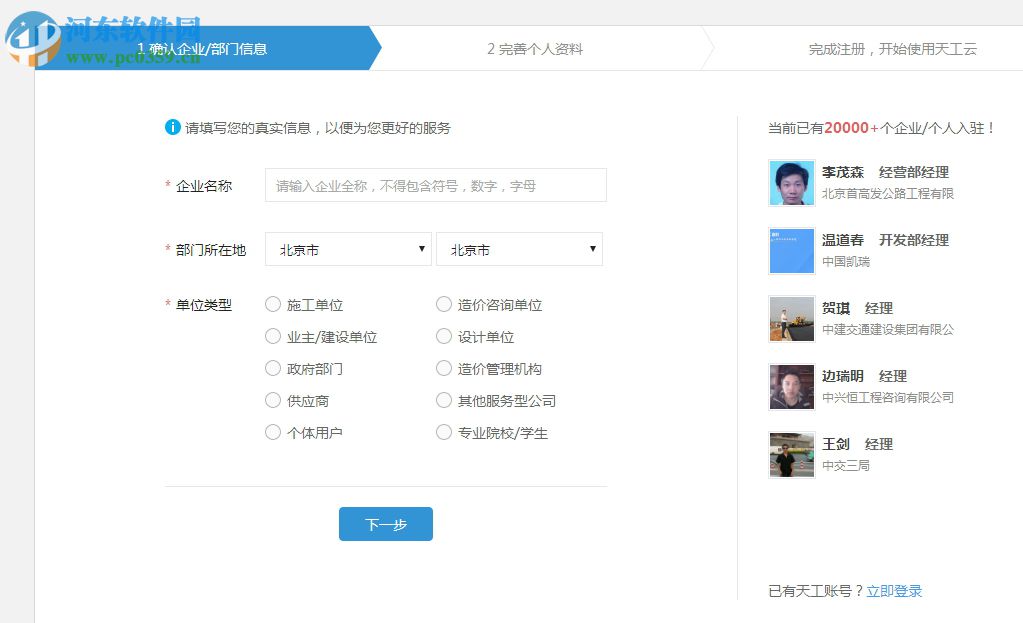Open 王剑's profile picture

point(791,454)
